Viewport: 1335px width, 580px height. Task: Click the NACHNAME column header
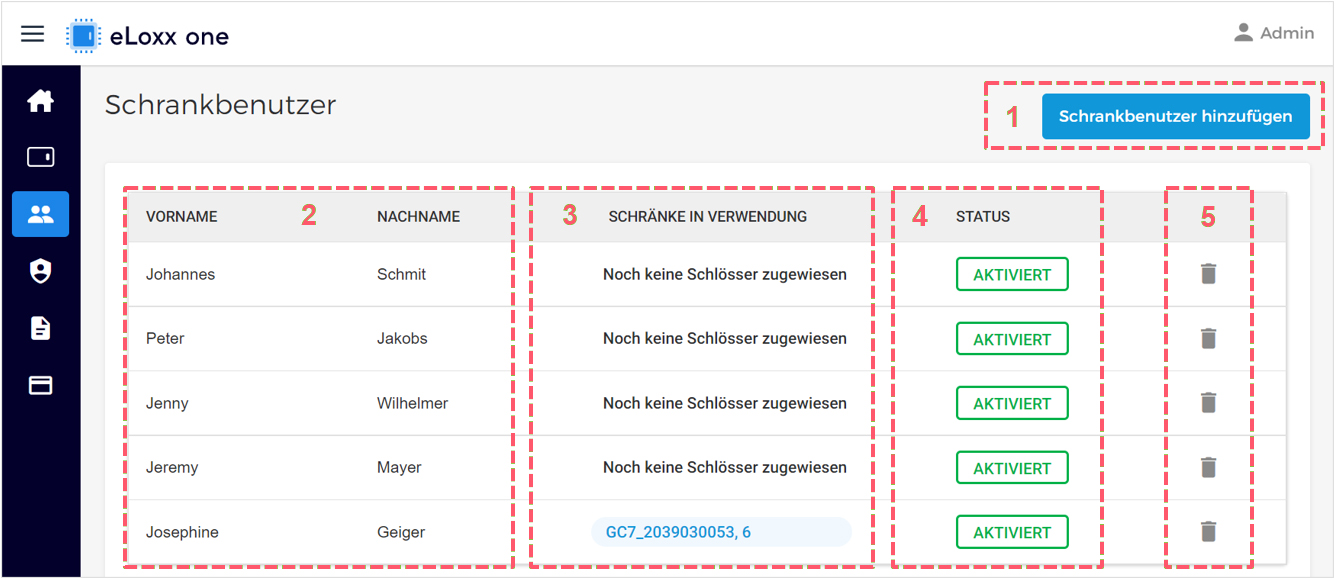pyautogui.click(x=418, y=216)
